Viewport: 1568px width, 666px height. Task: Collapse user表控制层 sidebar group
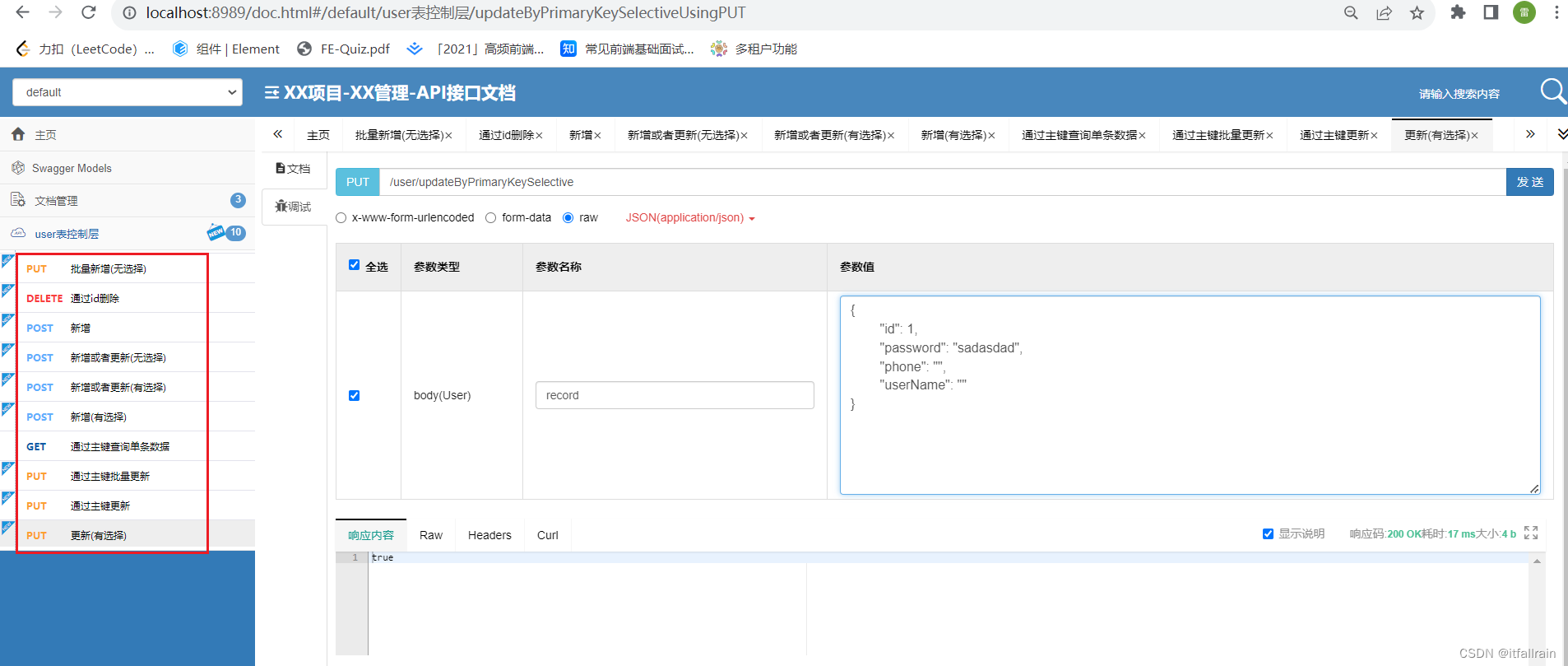[128, 233]
